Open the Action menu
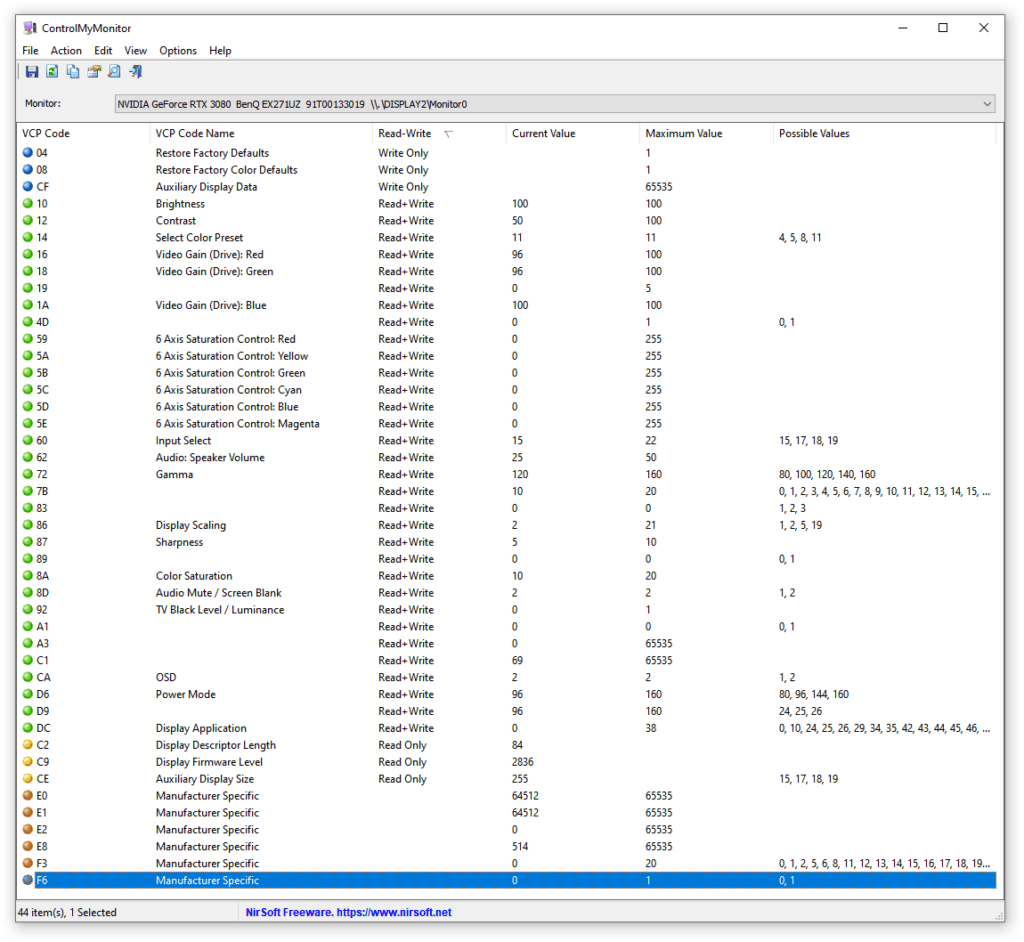The width and height of the screenshot is (1024, 942). (x=66, y=50)
